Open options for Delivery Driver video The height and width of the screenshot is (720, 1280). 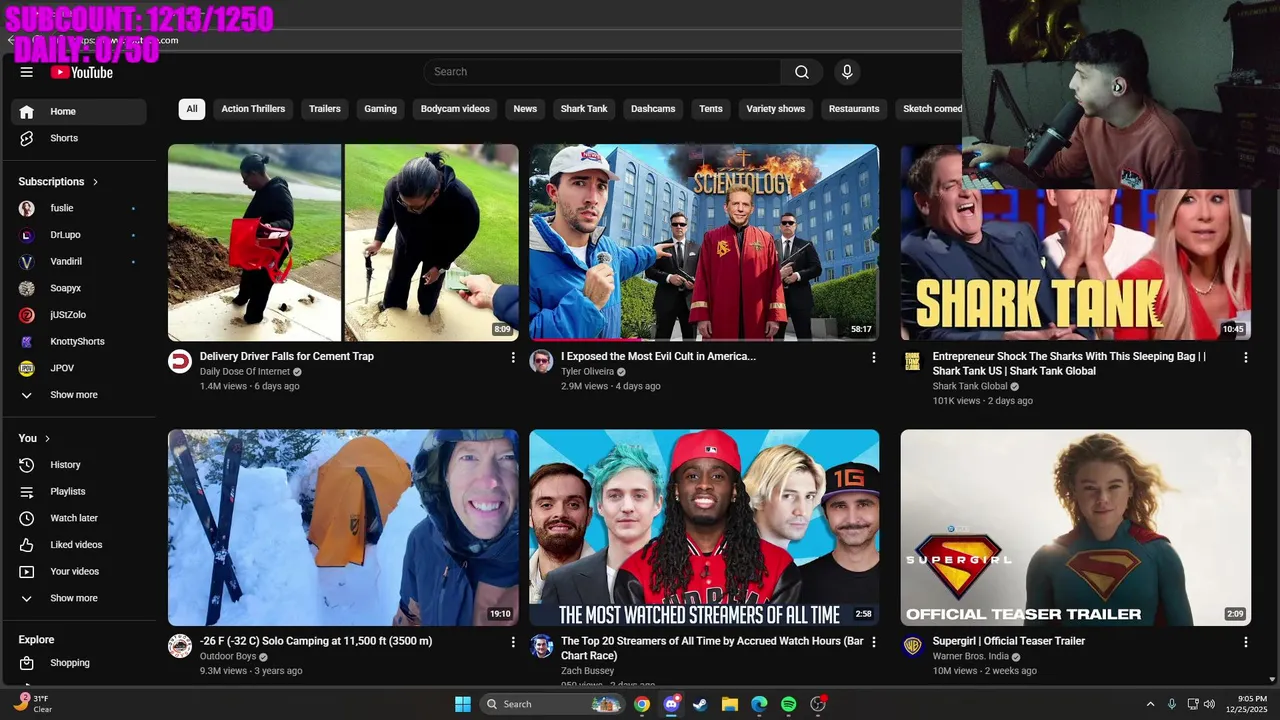[513, 357]
